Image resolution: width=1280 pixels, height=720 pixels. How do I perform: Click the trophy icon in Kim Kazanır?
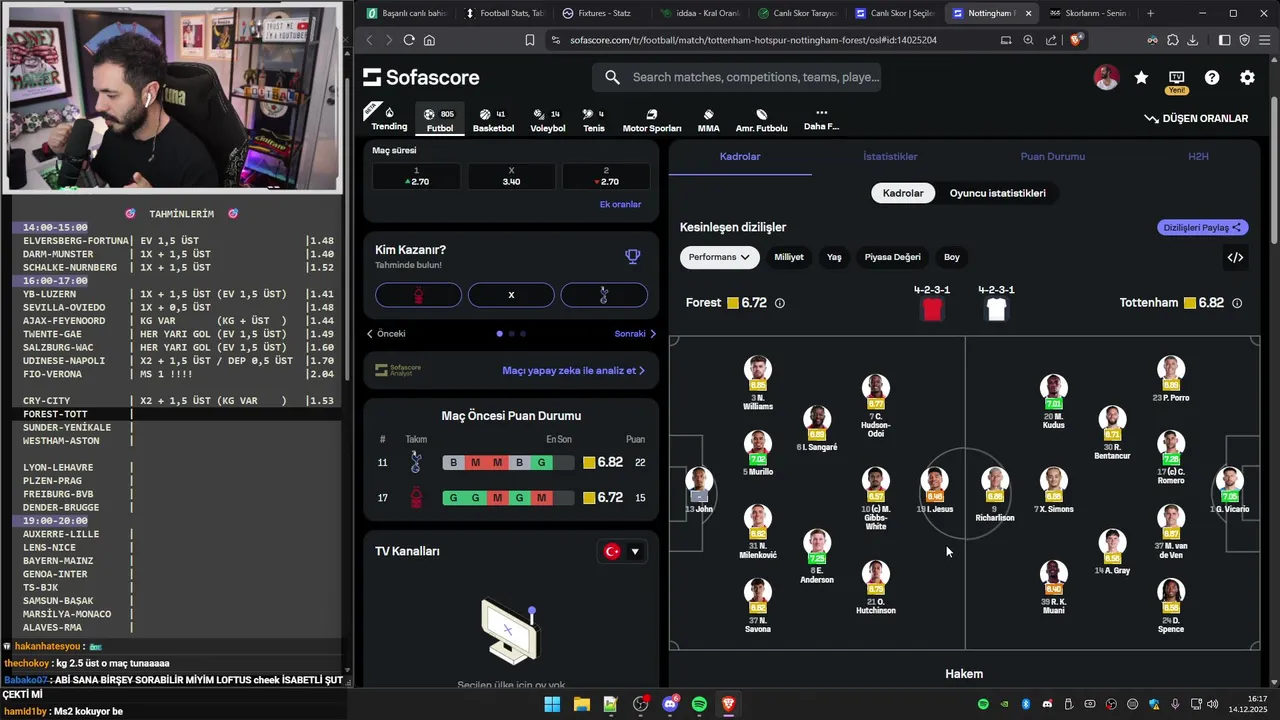633,257
